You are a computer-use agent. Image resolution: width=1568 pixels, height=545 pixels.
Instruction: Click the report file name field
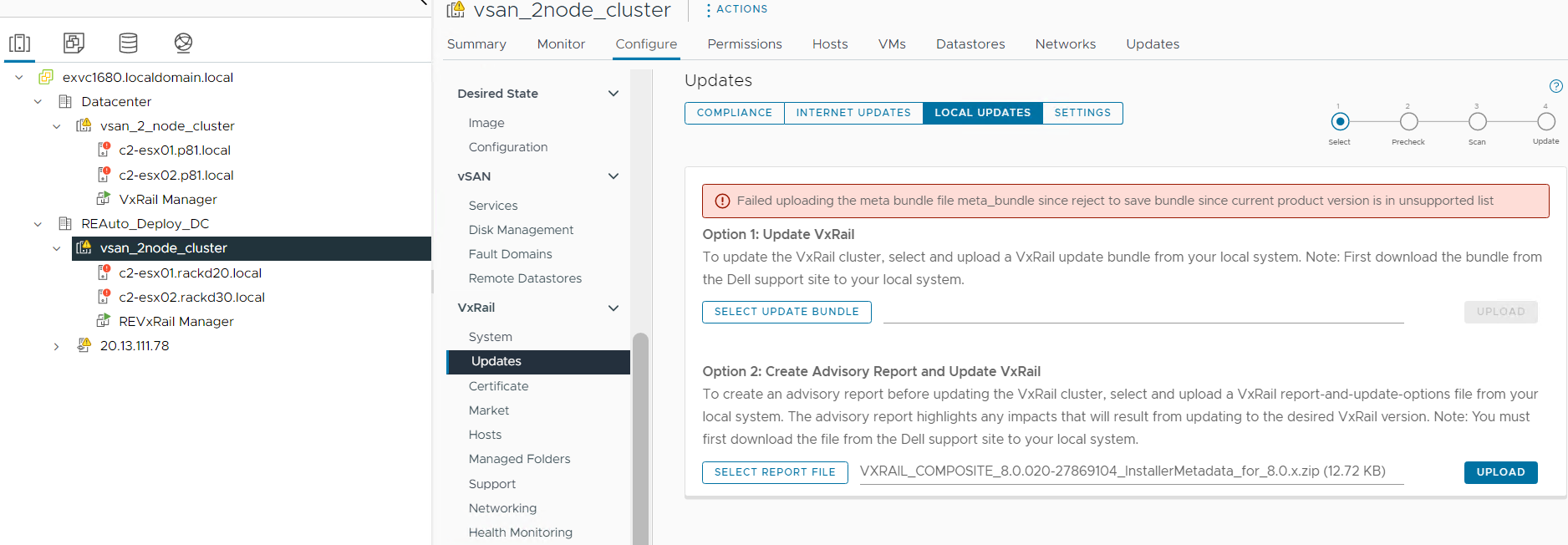point(1132,472)
